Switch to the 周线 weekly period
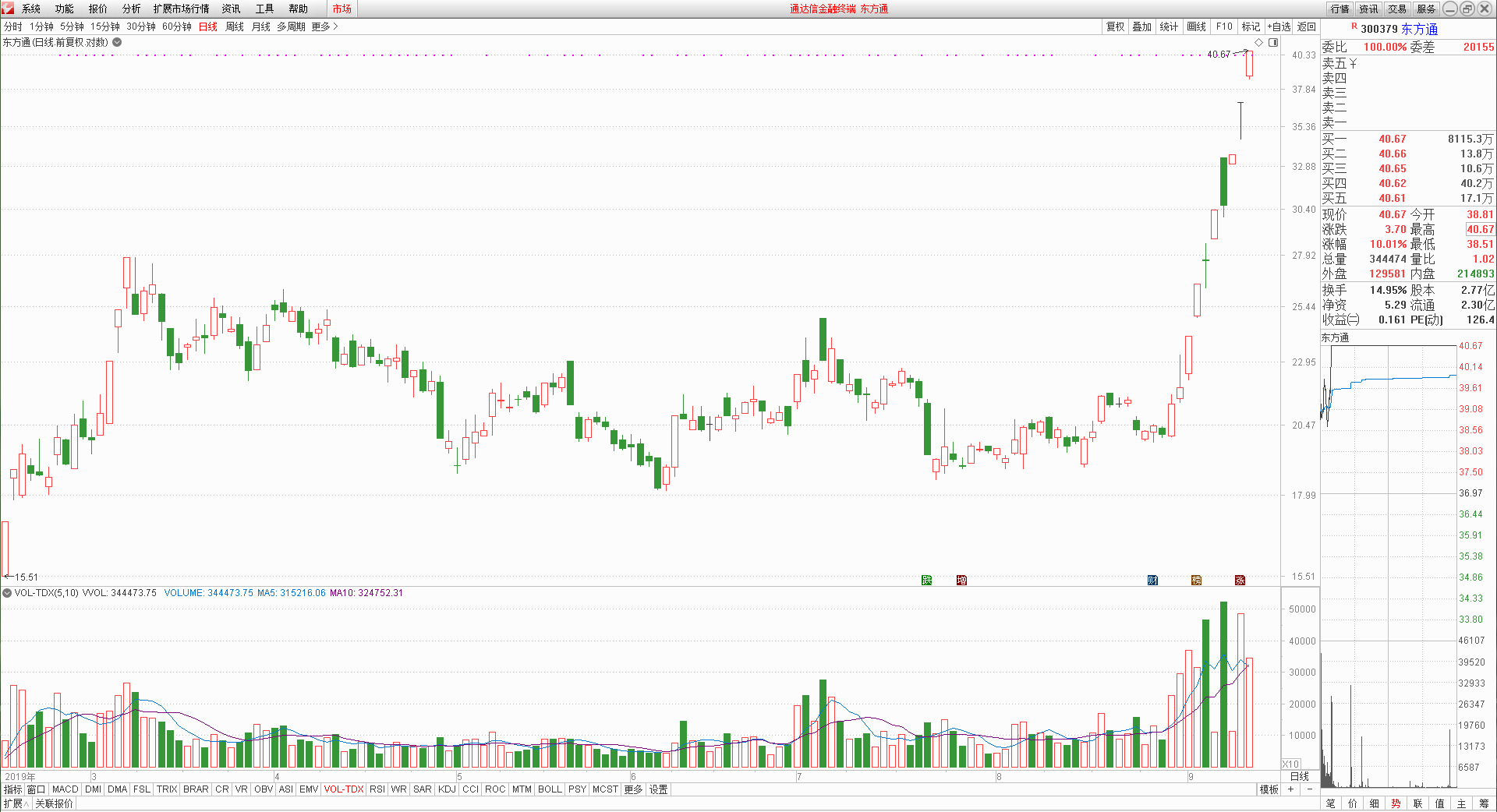This screenshot has width=1497, height=812. tap(235, 26)
